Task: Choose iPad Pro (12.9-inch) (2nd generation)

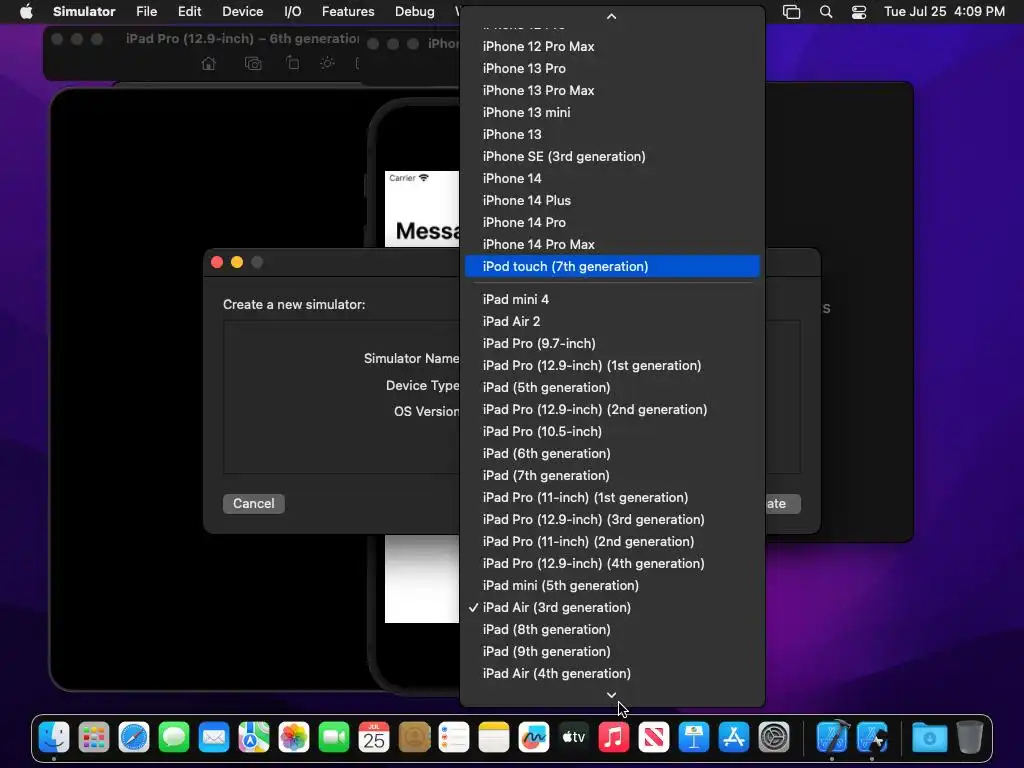Action: [x=612, y=409]
